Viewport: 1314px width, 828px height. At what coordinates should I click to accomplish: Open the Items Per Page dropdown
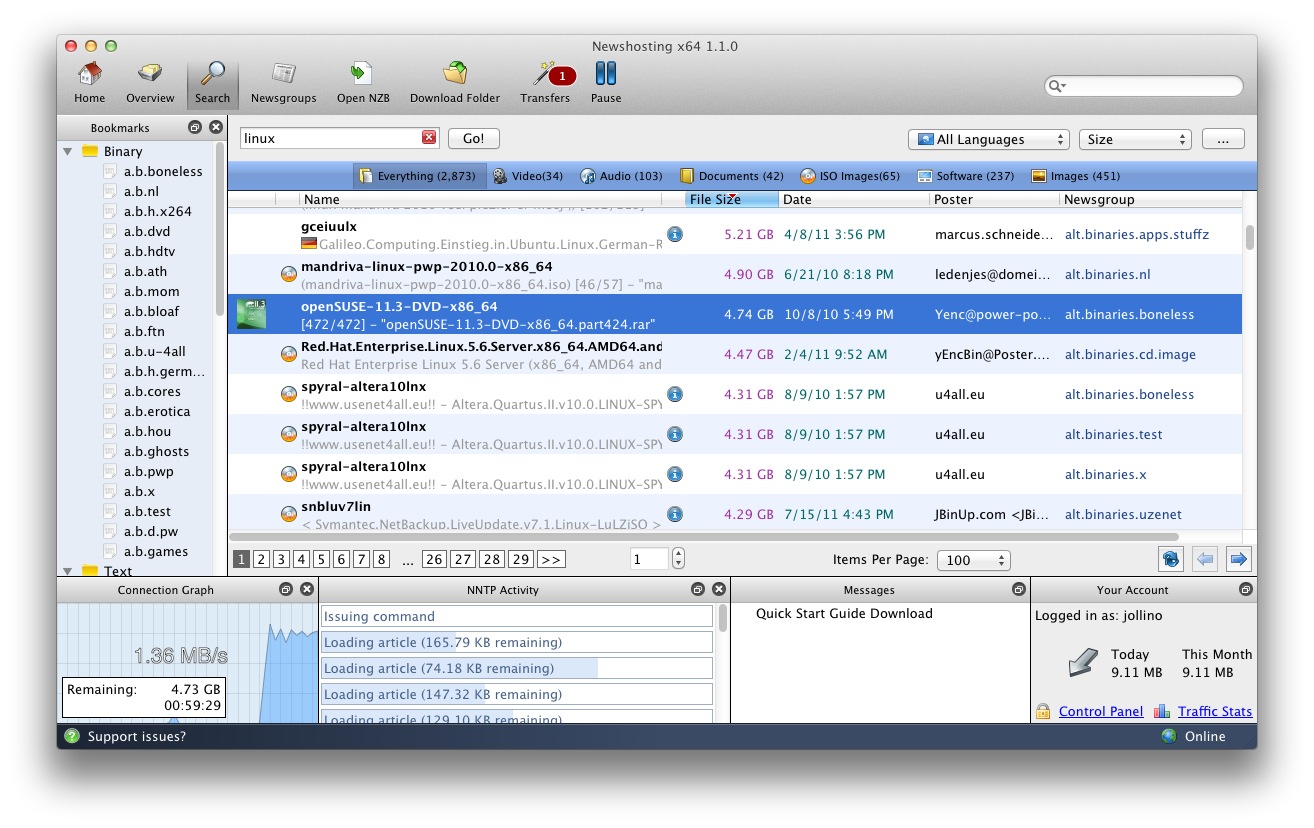pos(973,560)
